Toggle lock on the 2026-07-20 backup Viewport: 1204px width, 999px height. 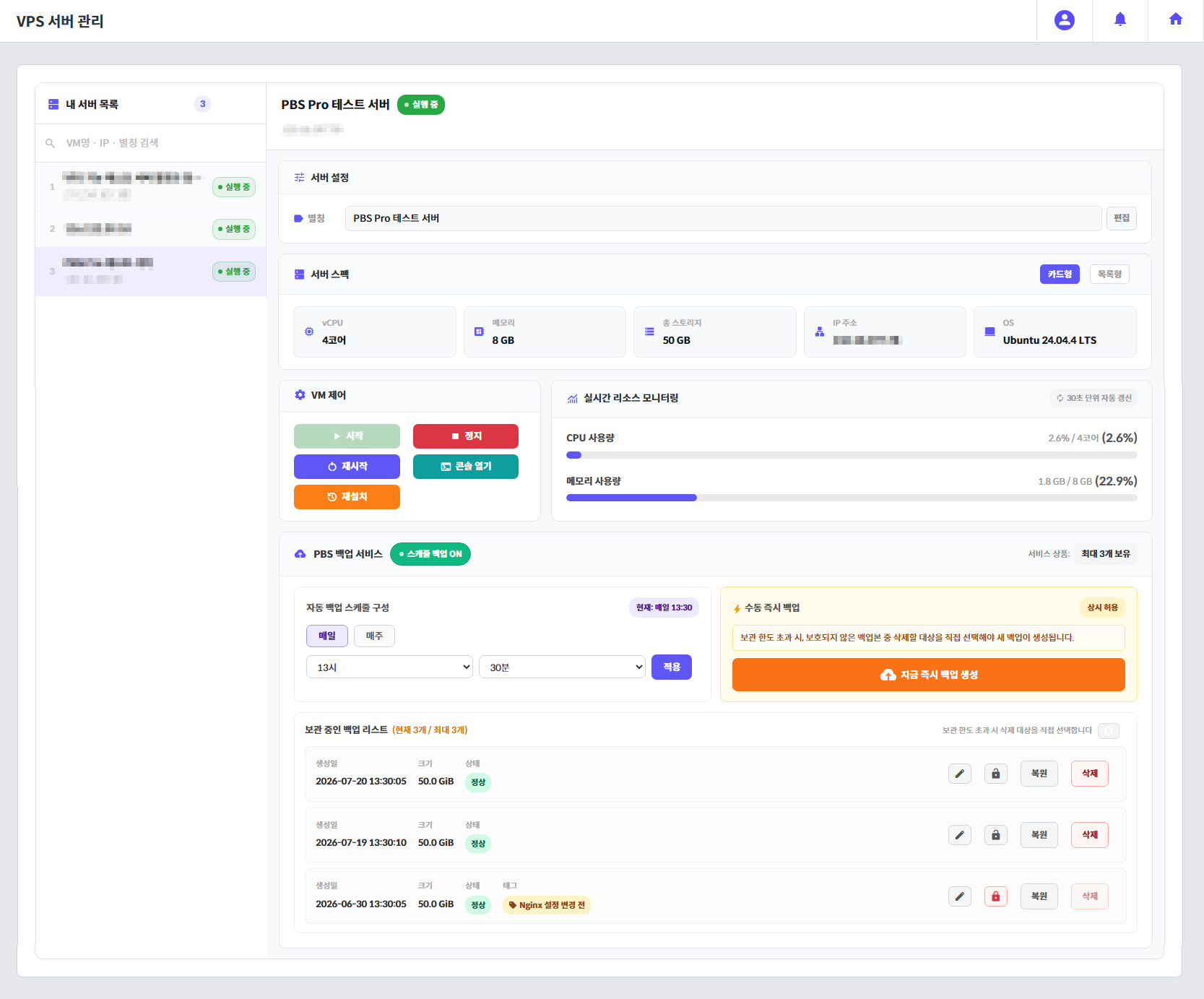click(996, 774)
